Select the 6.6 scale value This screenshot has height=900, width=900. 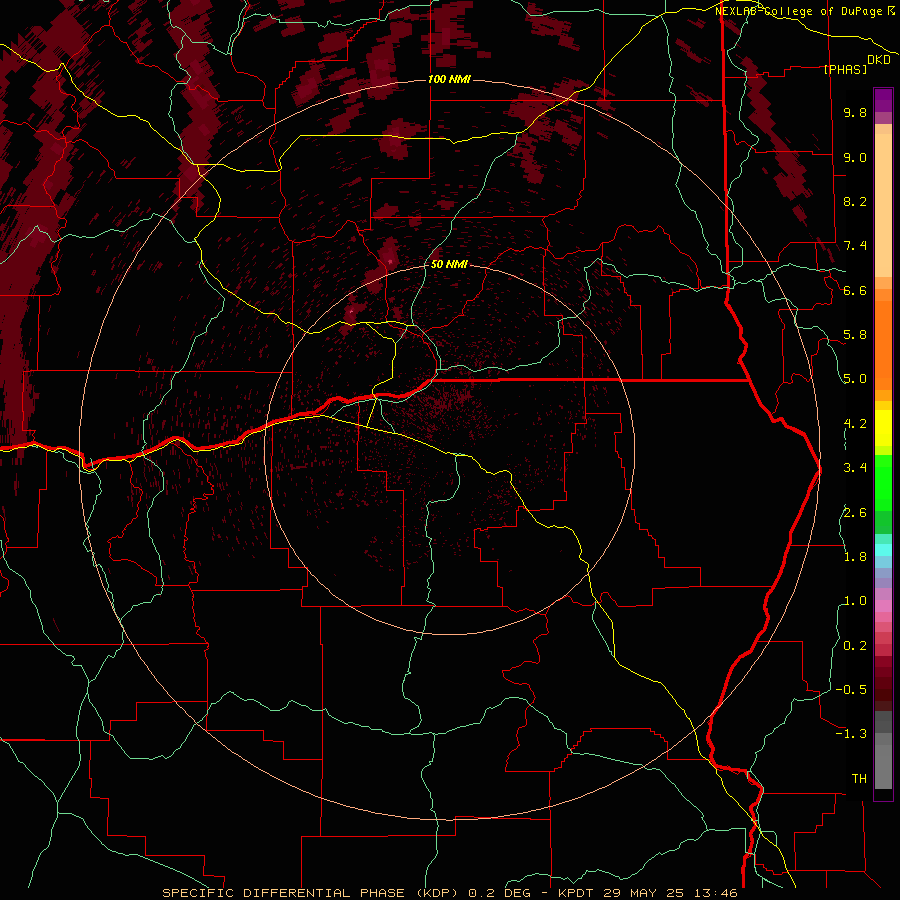tap(855, 290)
